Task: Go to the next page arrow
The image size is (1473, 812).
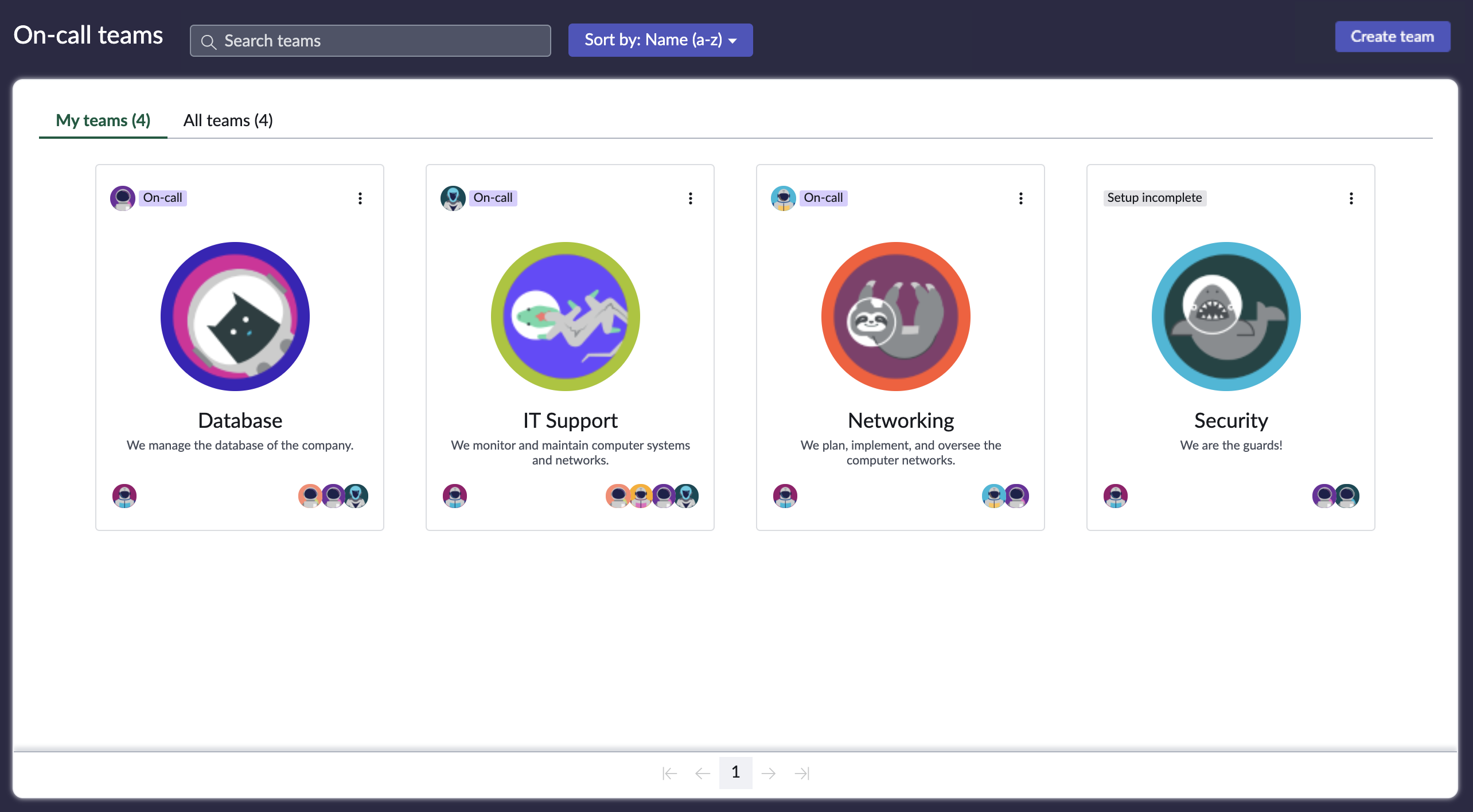Action: 769,773
